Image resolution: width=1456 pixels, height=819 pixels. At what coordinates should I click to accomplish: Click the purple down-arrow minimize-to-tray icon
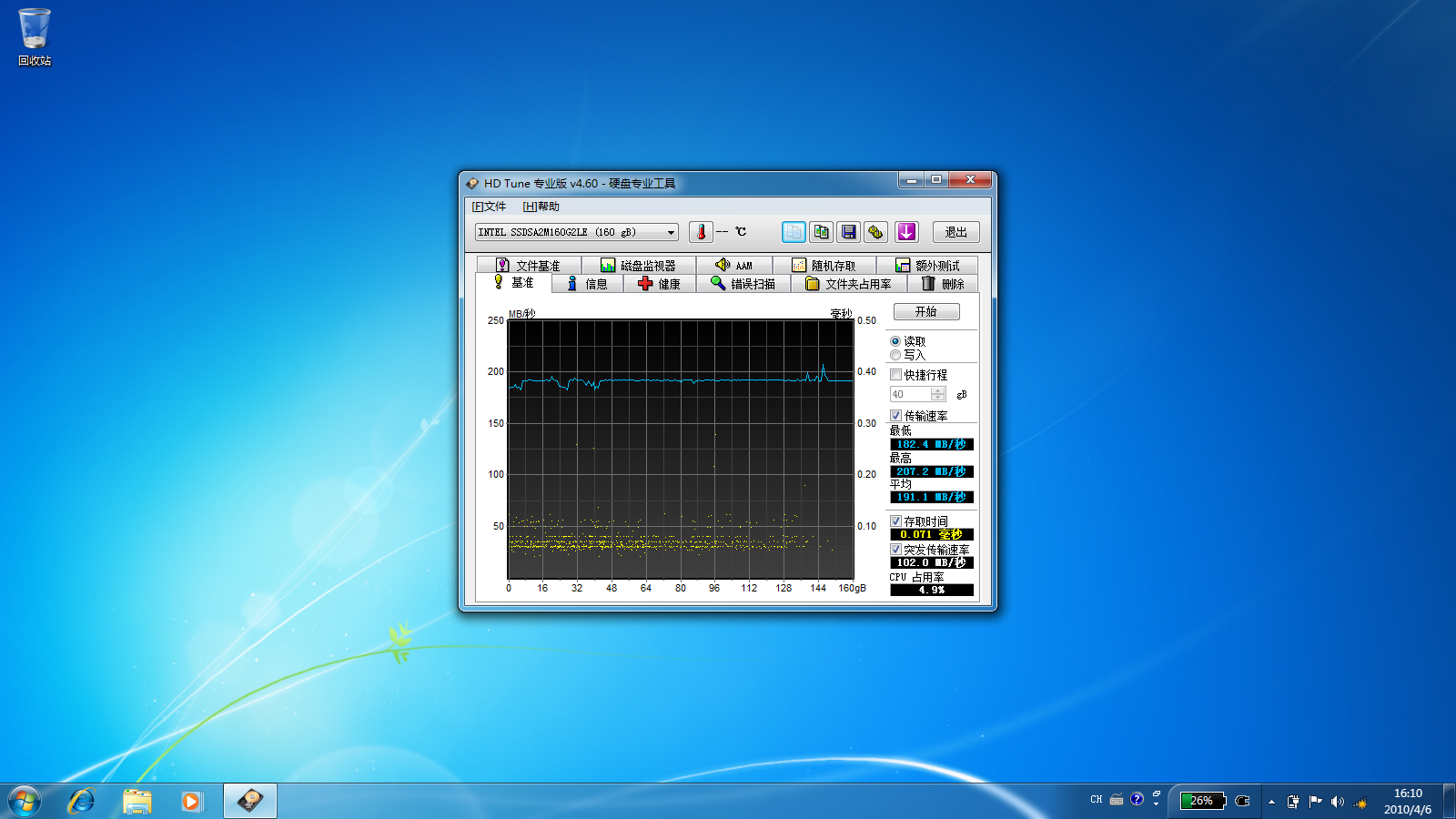[x=906, y=232]
